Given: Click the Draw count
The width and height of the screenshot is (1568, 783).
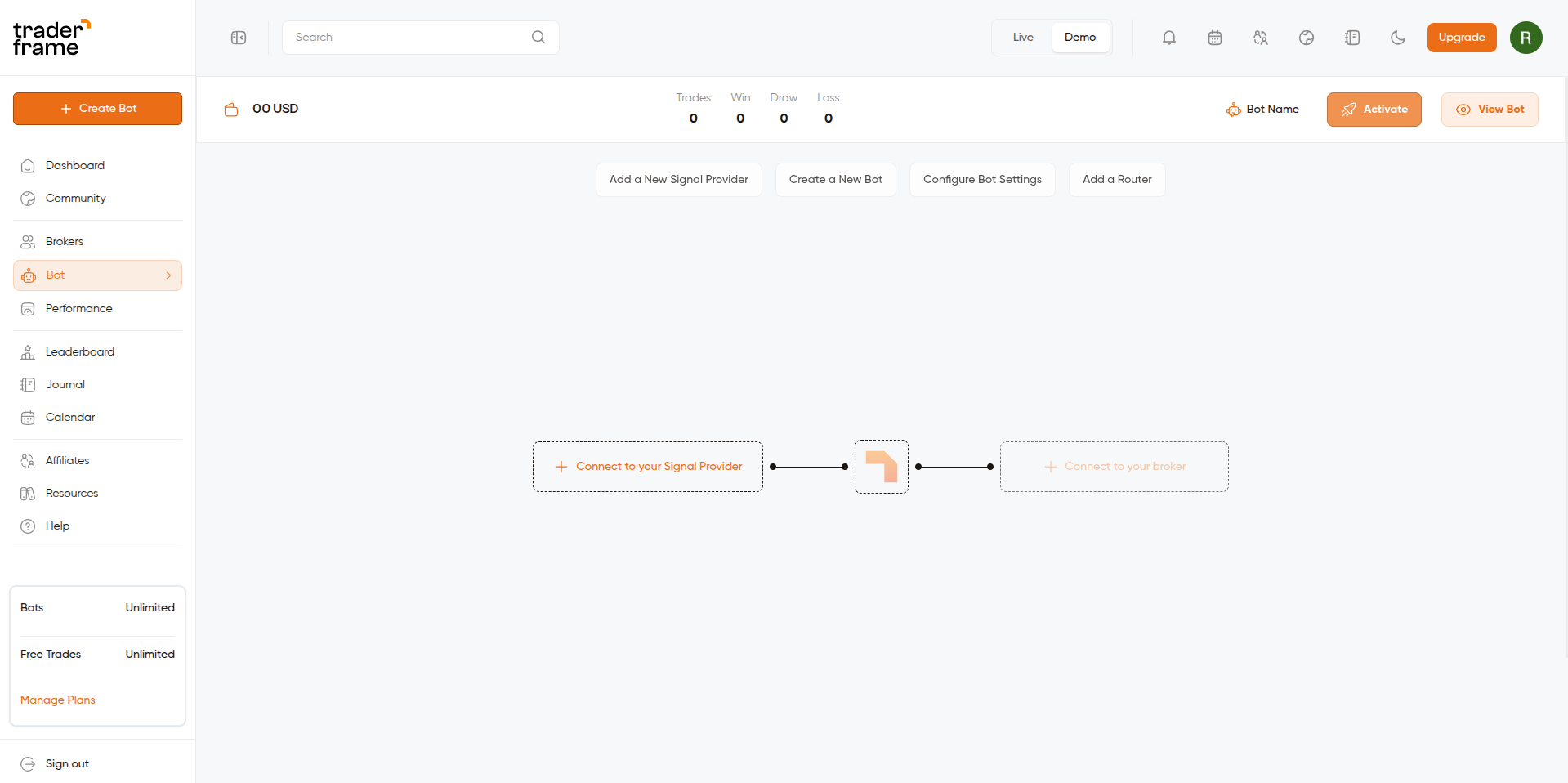Looking at the screenshot, I should 784,119.
